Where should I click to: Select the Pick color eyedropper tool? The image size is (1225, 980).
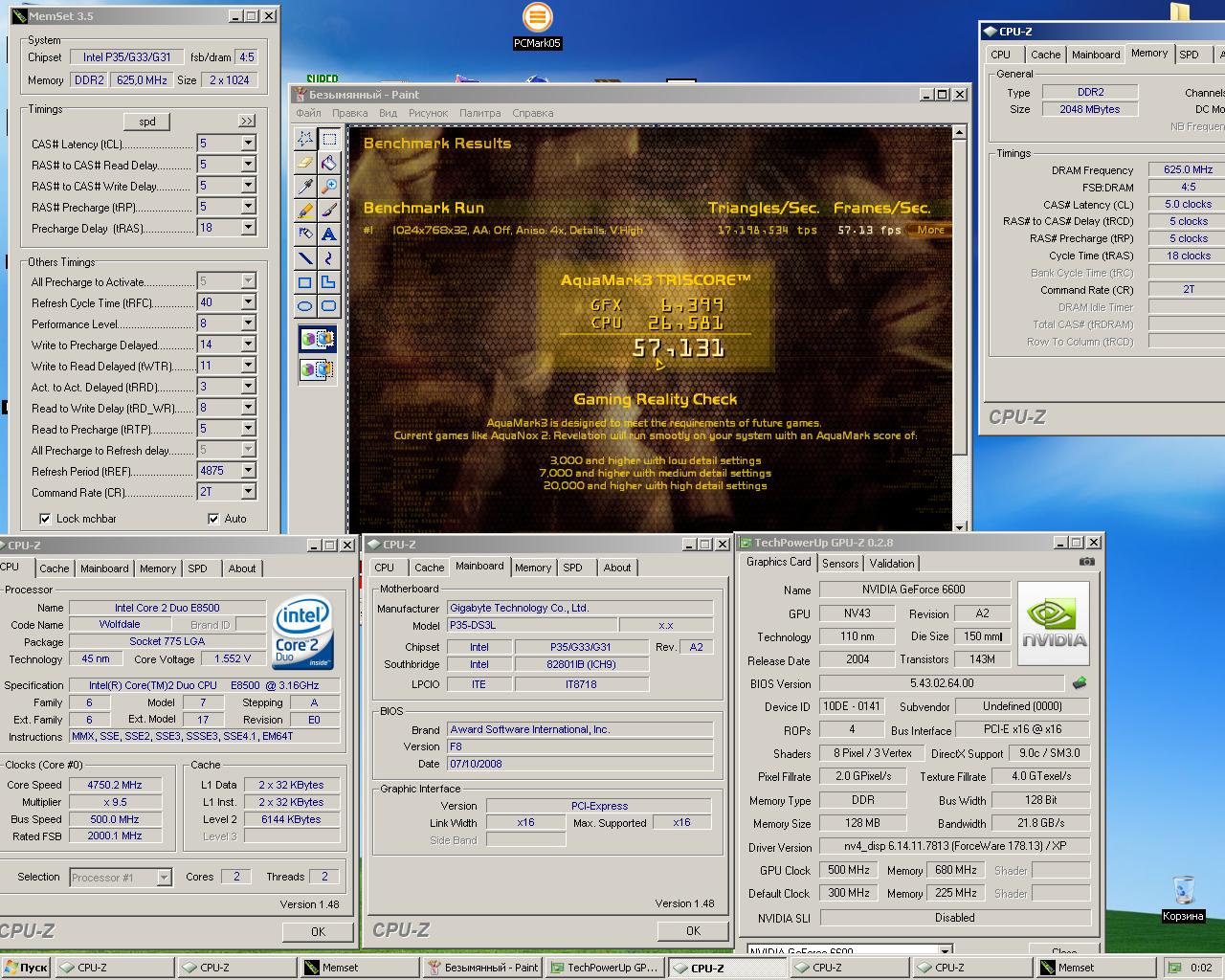(x=305, y=187)
